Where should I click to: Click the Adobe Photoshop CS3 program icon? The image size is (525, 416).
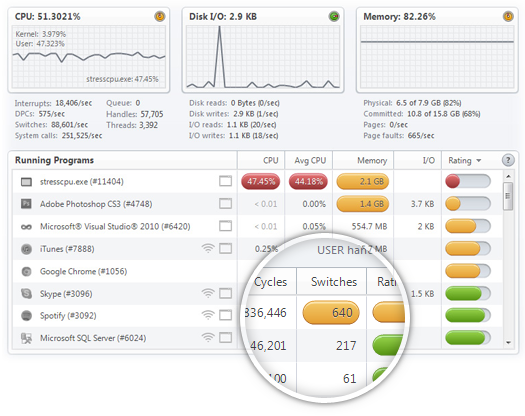pos(26,204)
